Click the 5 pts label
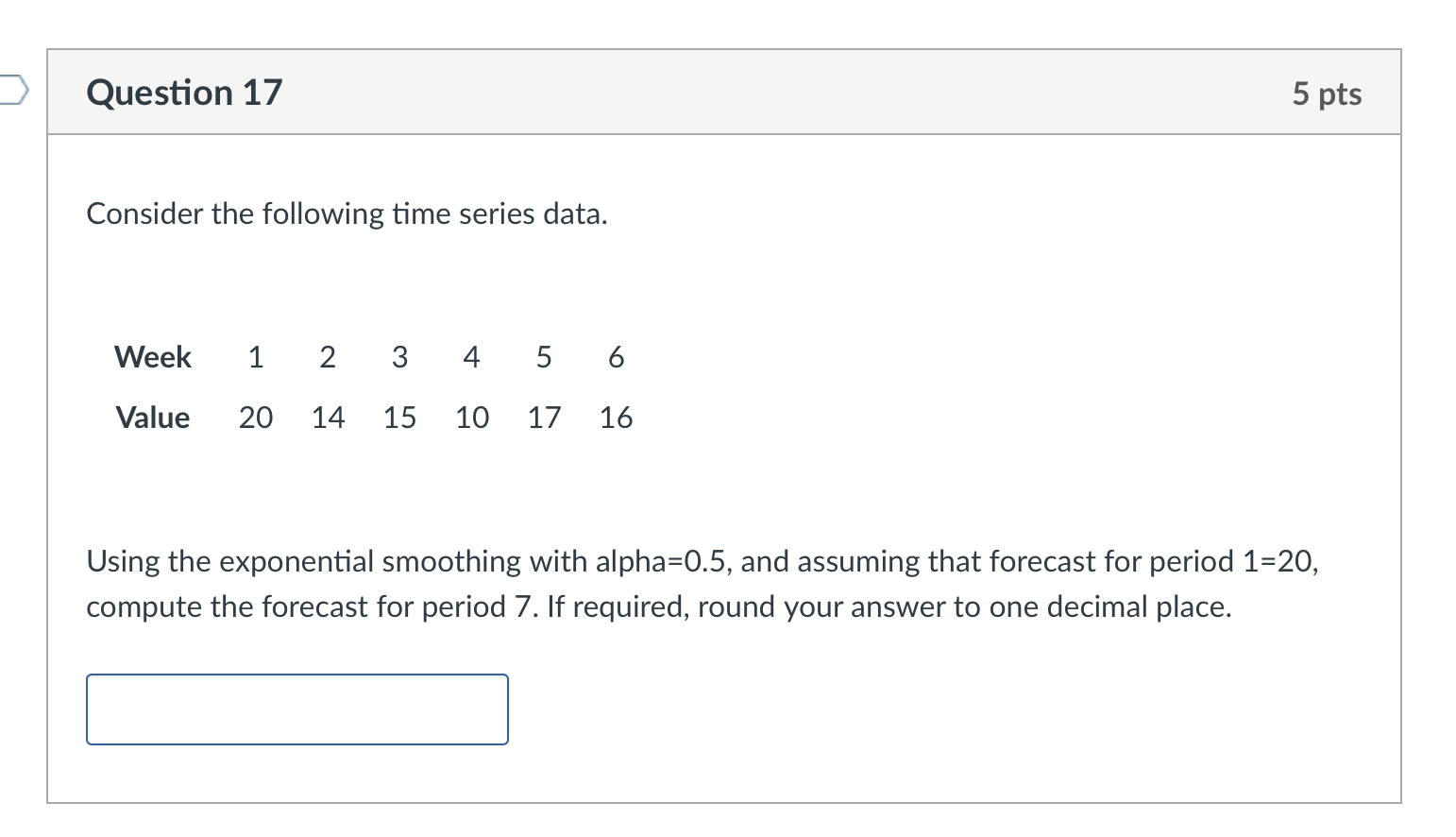 [x=1327, y=93]
